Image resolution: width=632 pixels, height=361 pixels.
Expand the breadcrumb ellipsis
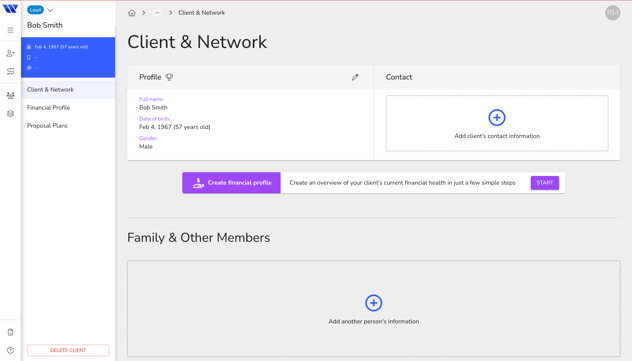(x=157, y=13)
